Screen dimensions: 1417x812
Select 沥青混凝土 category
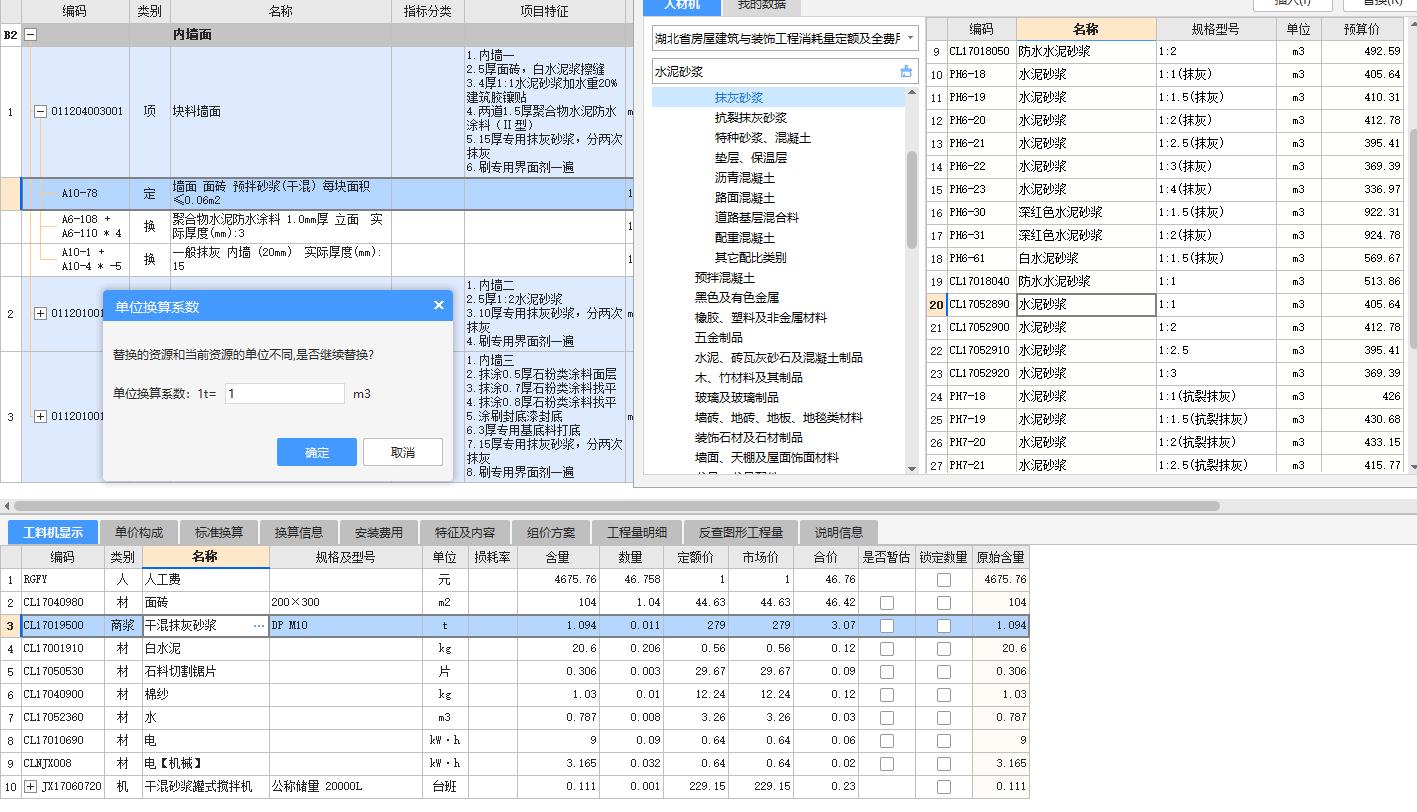[745, 178]
